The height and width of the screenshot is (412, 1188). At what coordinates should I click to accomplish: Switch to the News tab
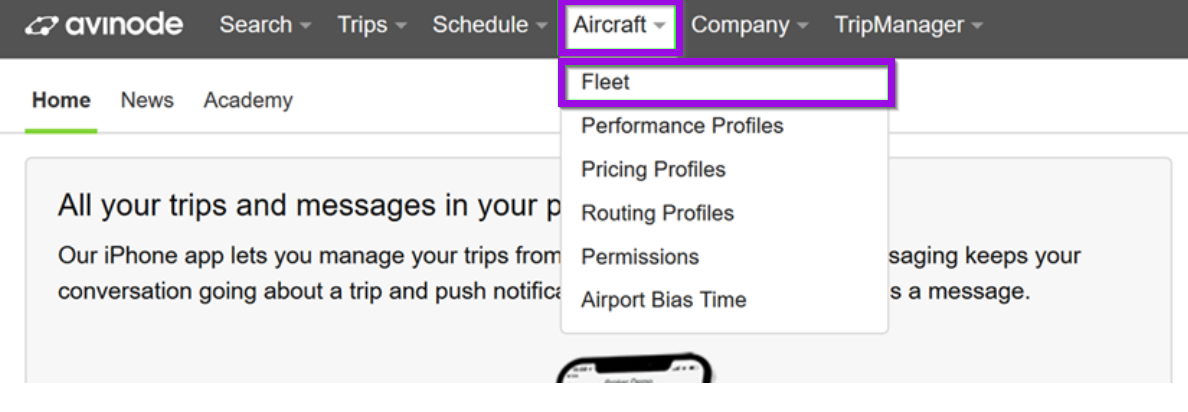tap(147, 100)
